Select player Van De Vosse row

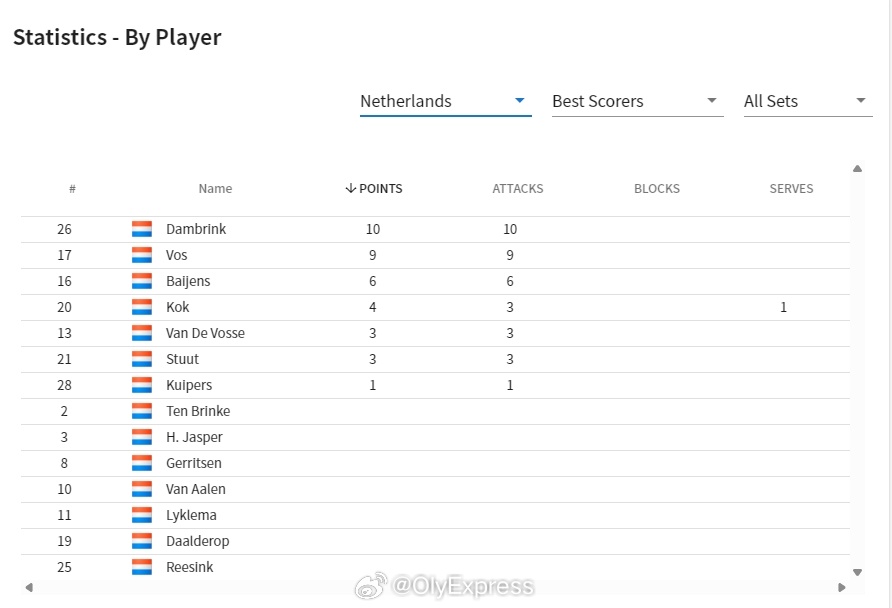coord(435,333)
